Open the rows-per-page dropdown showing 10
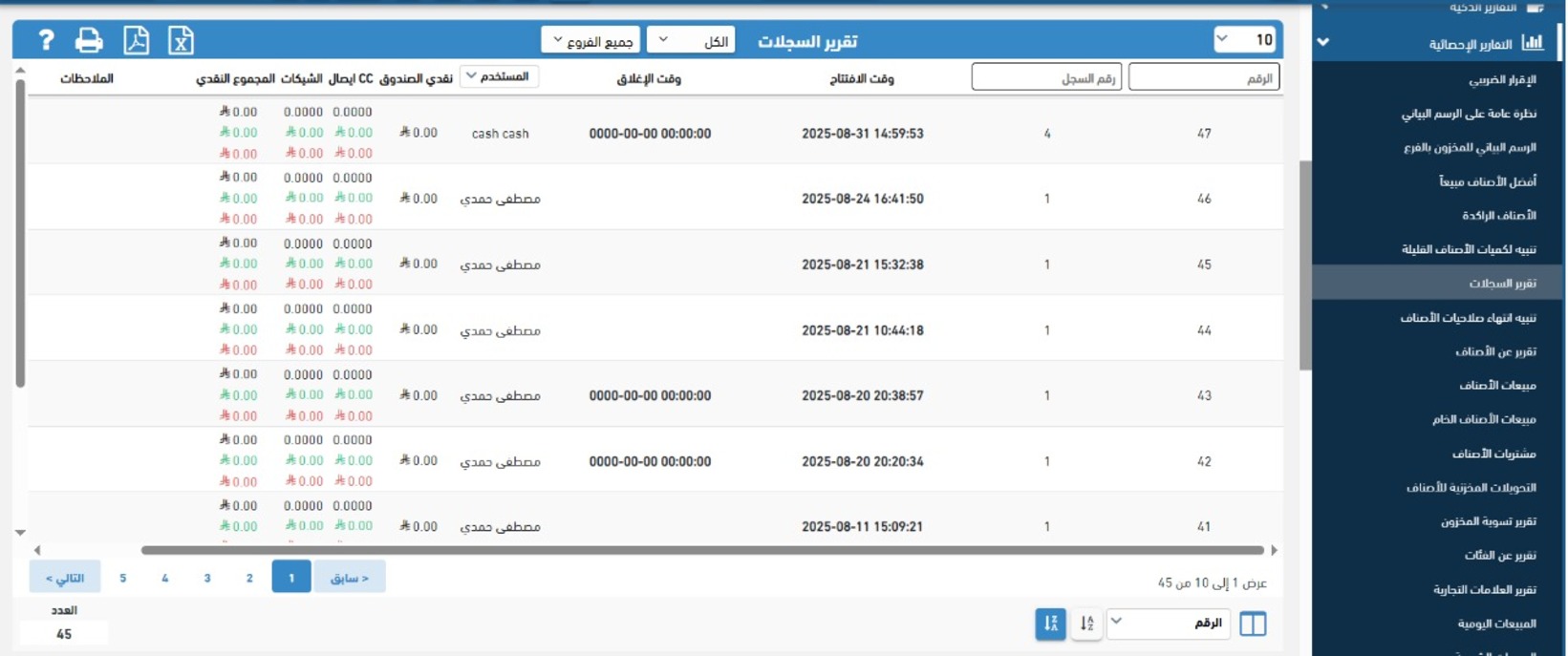This screenshot has width=1568, height=656. (x=1245, y=39)
